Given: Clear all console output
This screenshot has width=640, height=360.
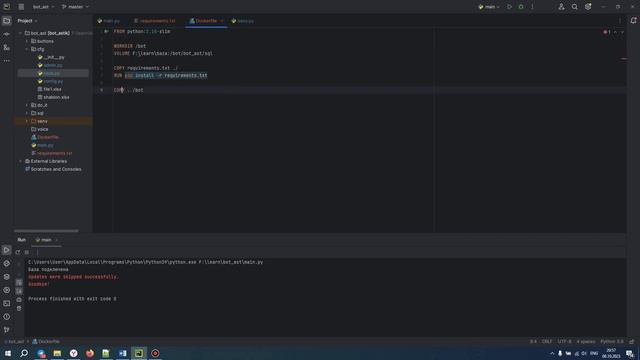Looking at the screenshot, I should coord(19,309).
